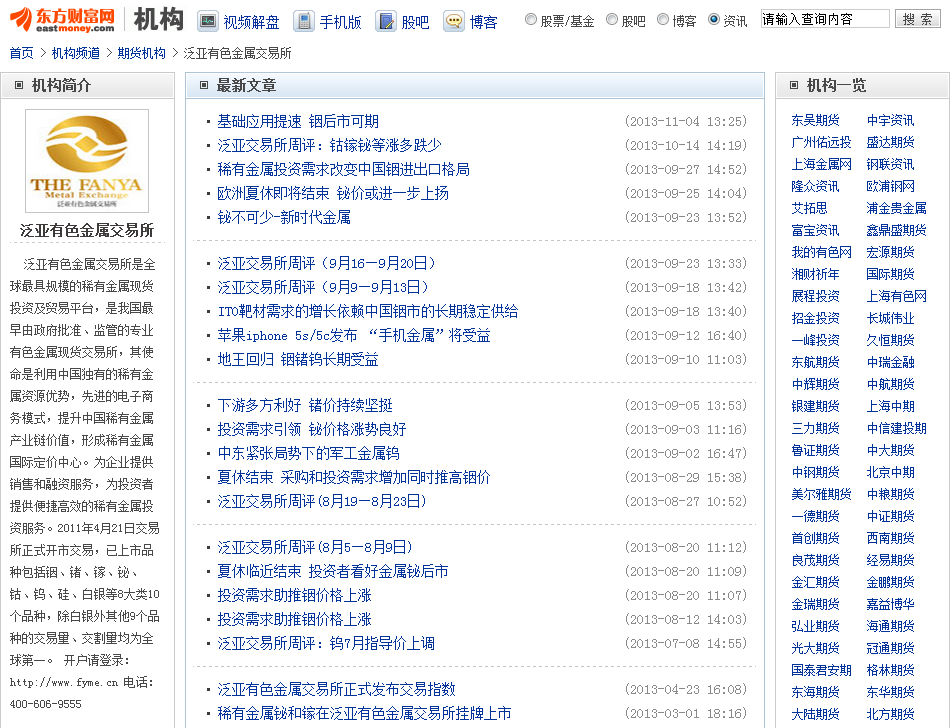Open article ITO靶材需求的增长依赖中国铟市
950x728 pixels.
pyautogui.click(x=368, y=311)
